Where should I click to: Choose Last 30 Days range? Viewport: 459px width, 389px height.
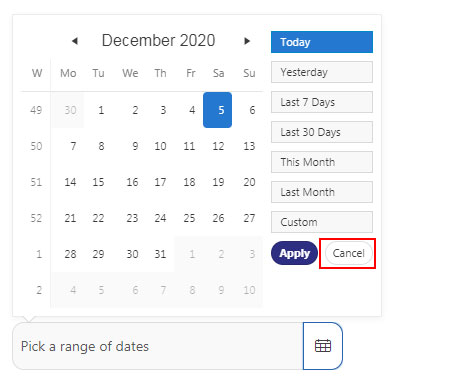click(x=322, y=132)
